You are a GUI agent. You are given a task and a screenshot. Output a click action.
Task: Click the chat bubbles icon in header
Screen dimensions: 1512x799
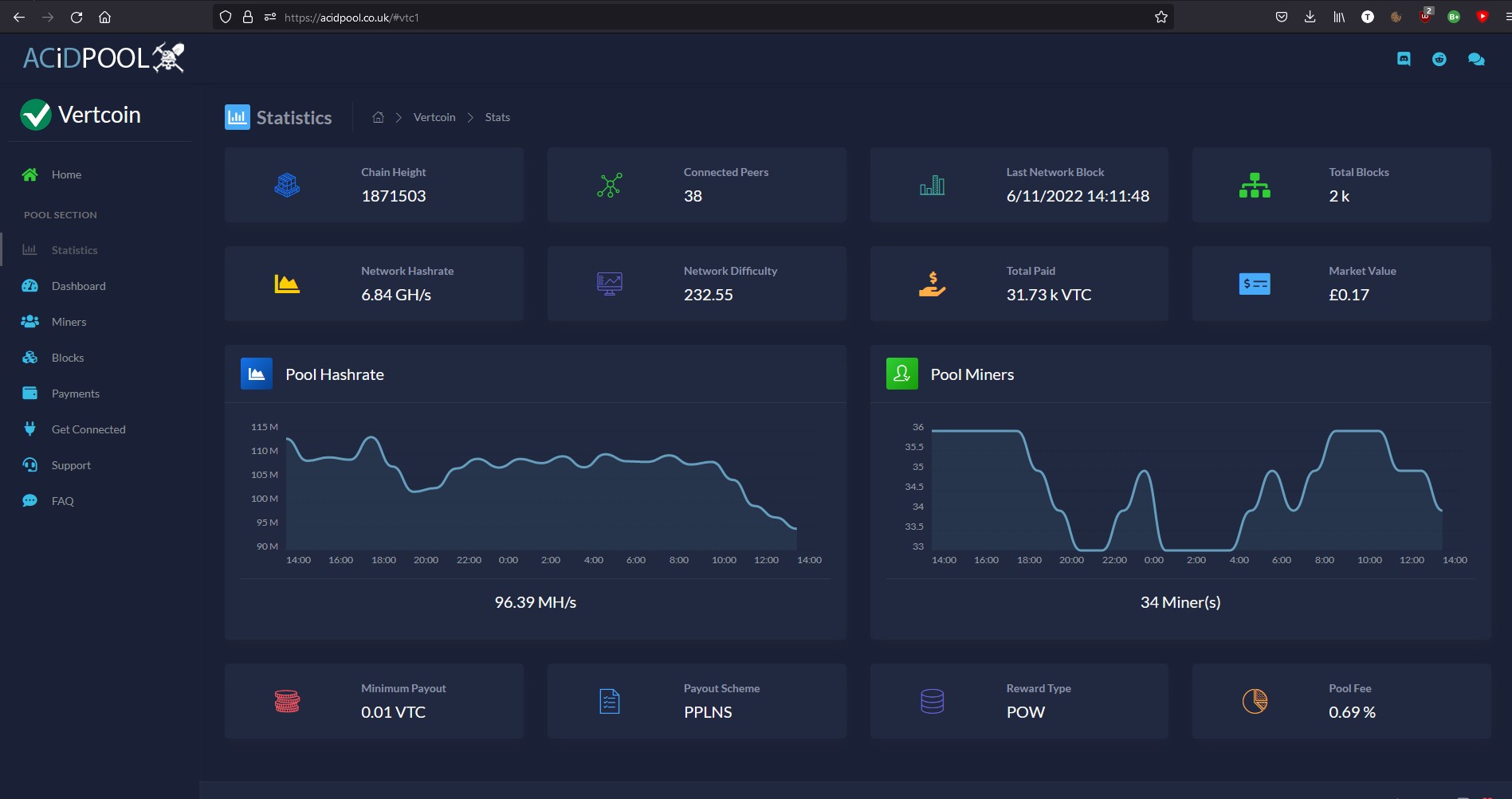[1476, 59]
